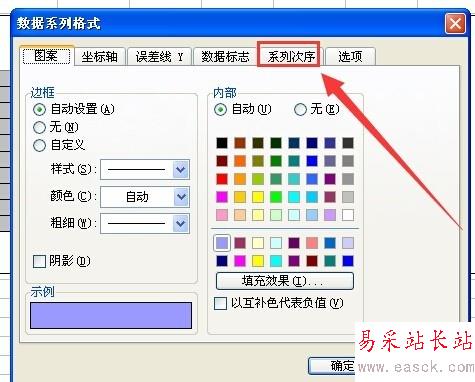Pick the bright red swatch in third row

(222, 179)
